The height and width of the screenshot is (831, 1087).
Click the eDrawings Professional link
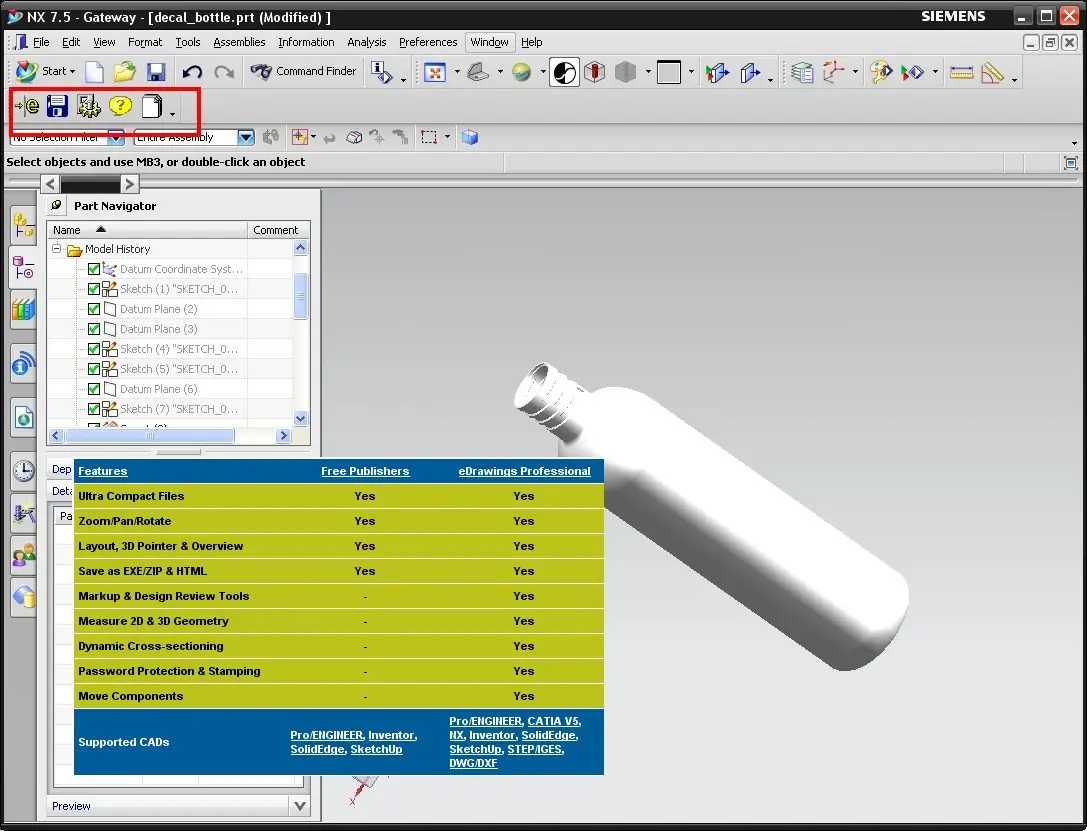[x=524, y=471]
